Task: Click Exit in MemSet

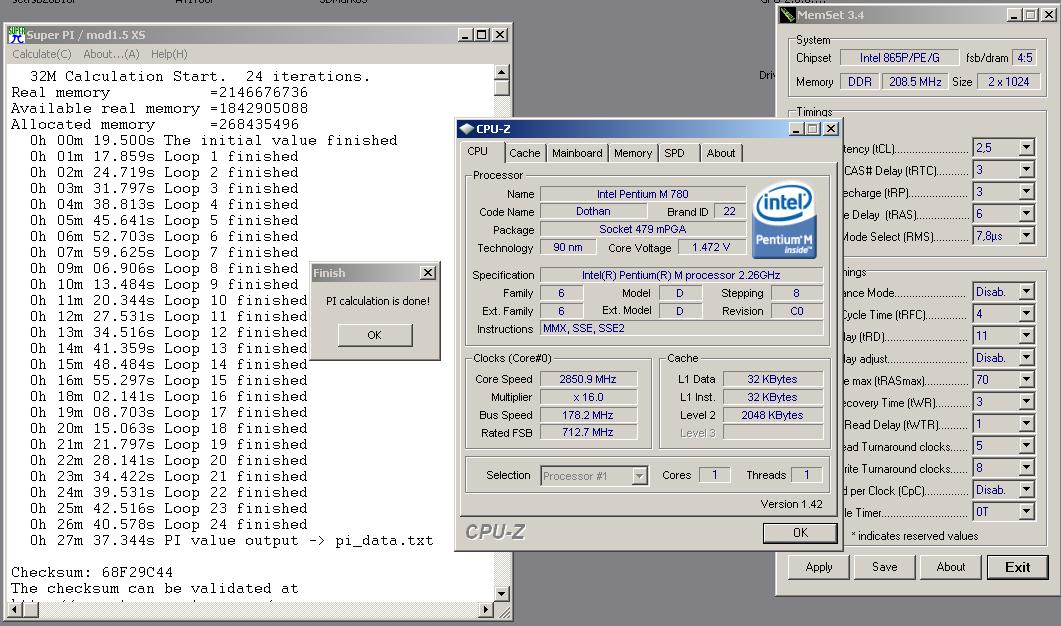Action: (x=1017, y=567)
